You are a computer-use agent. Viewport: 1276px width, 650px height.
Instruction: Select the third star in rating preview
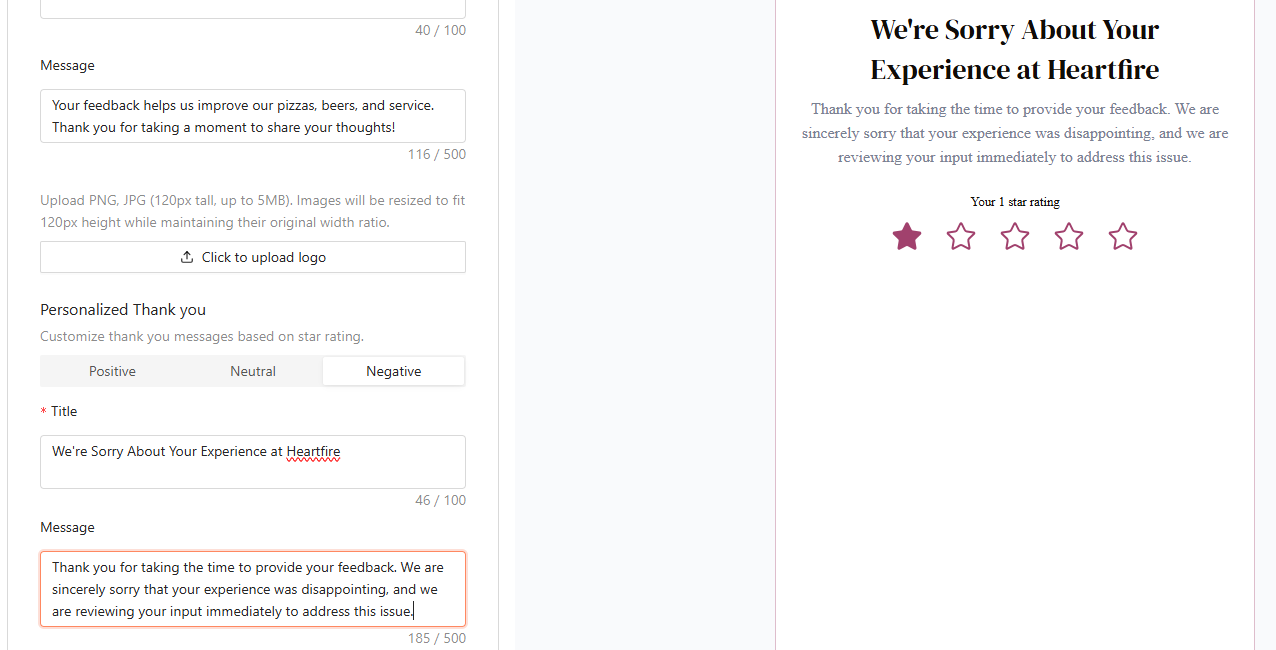click(x=1015, y=237)
